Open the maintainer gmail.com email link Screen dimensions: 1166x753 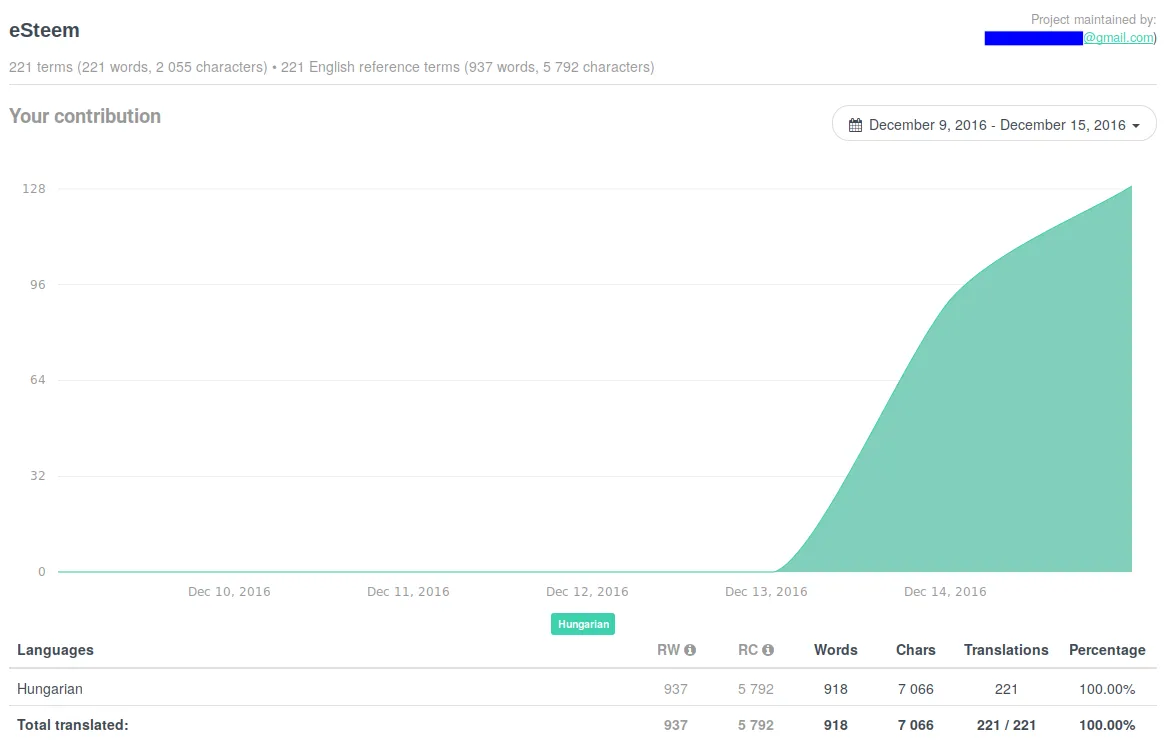tap(1118, 37)
